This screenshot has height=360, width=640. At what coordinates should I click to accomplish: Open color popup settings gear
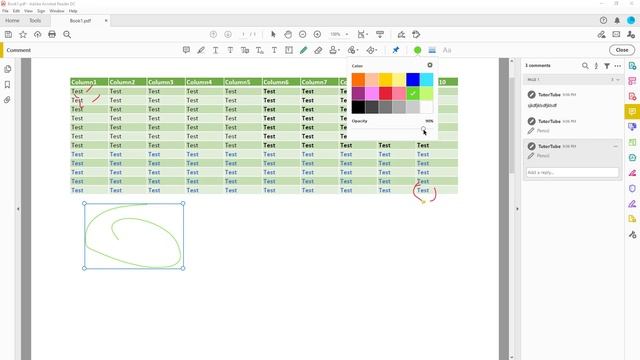(430, 65)
